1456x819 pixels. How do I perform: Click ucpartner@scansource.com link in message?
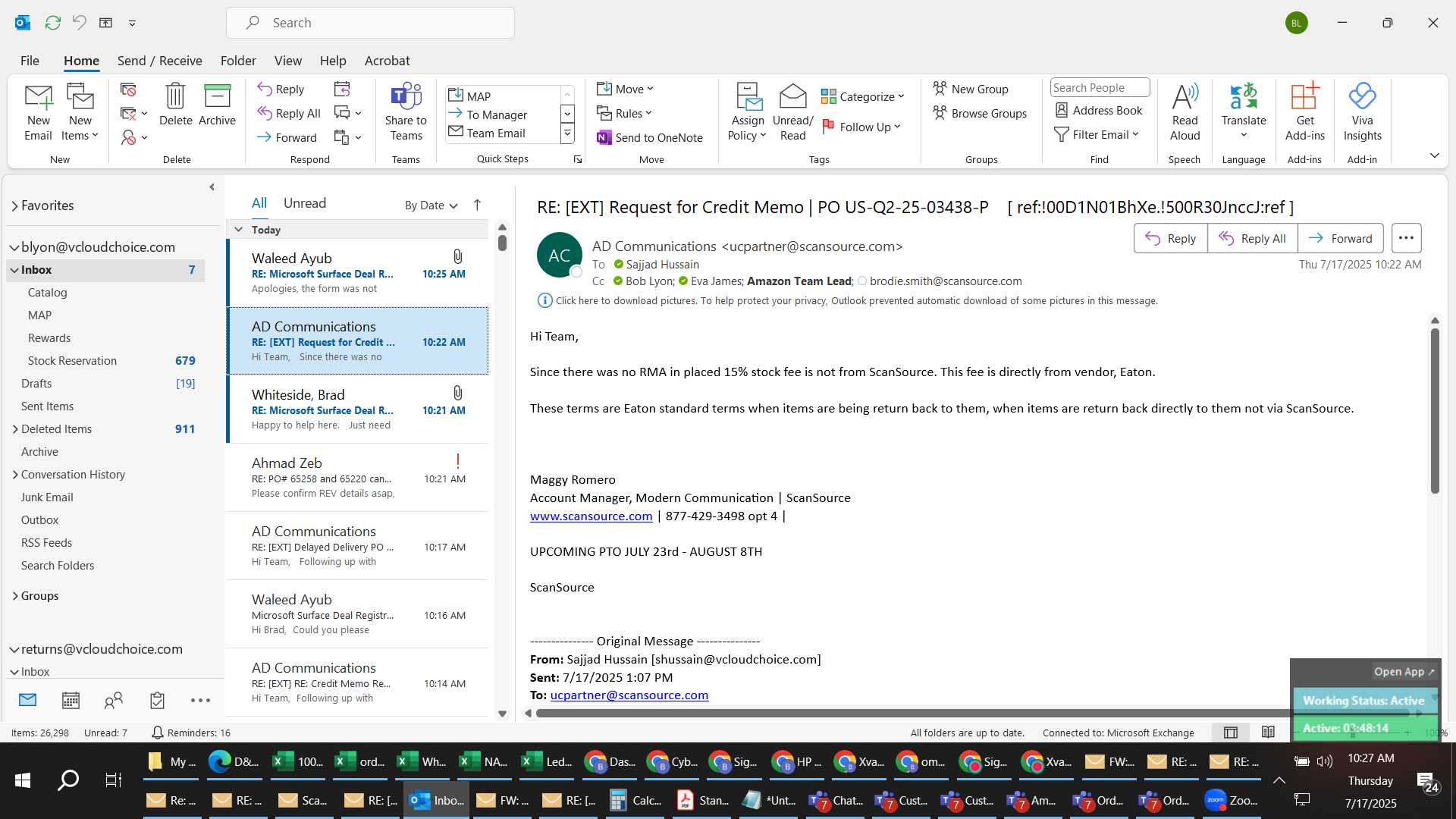[629, 695]
